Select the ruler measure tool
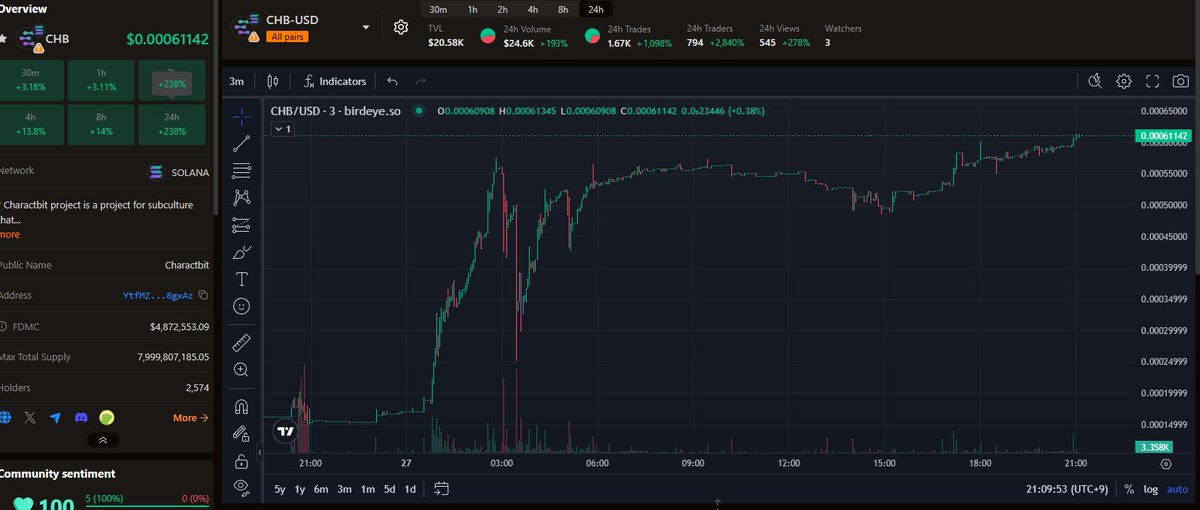This screenshot has height=510, width=1200. 241,343
